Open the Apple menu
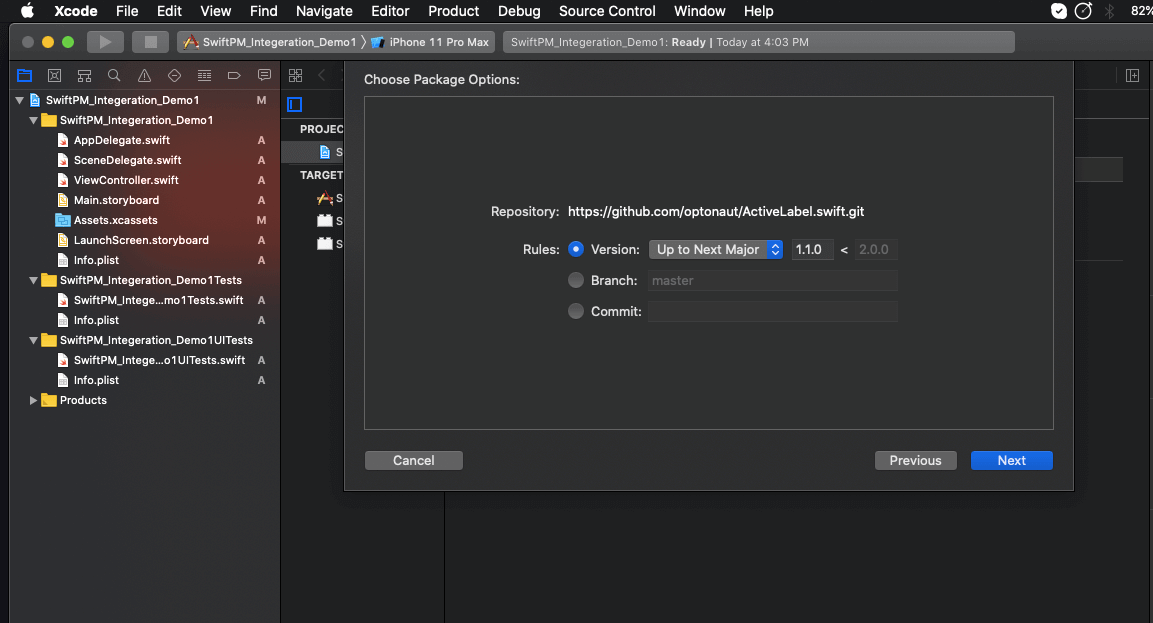The image size is (1153, 623). [x=27, y=11]
